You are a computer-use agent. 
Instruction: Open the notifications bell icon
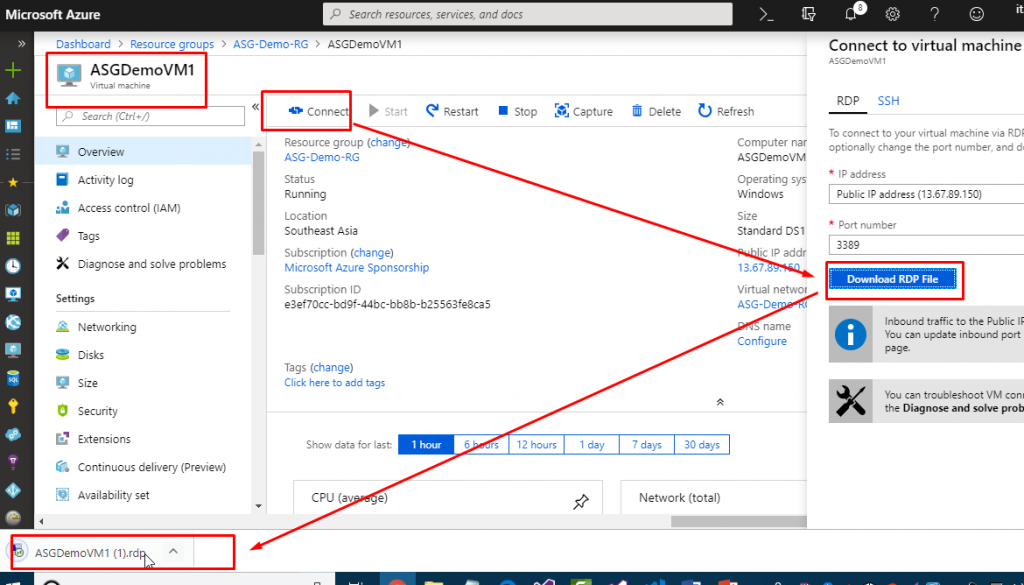[x=851, y=14]
